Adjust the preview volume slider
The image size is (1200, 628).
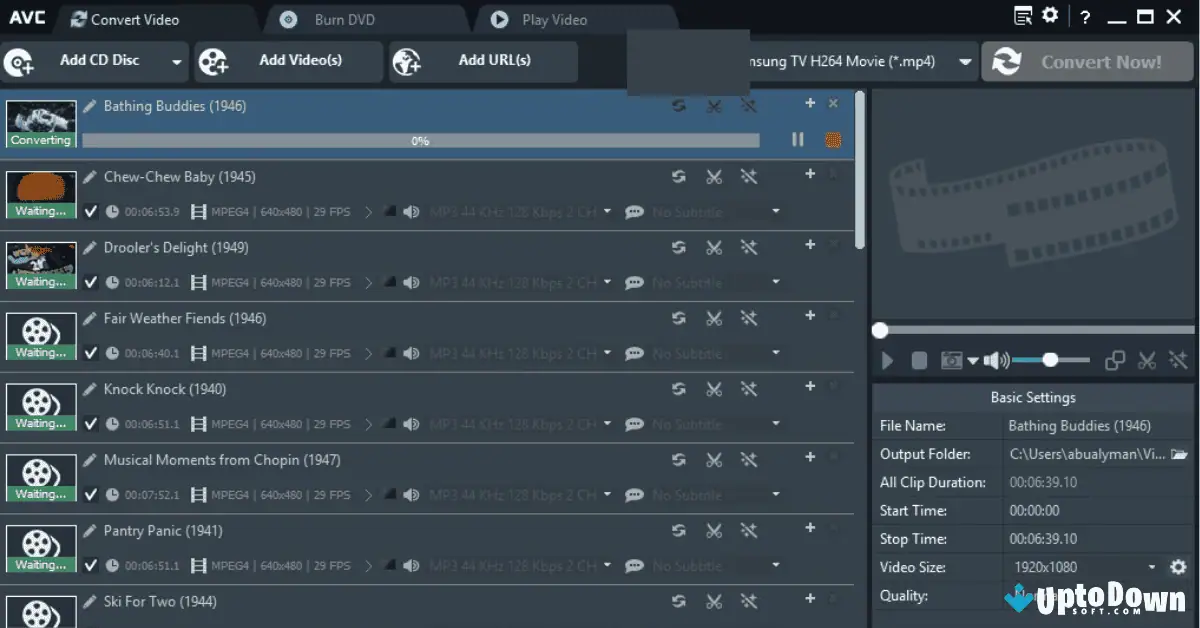(1050, 359)
